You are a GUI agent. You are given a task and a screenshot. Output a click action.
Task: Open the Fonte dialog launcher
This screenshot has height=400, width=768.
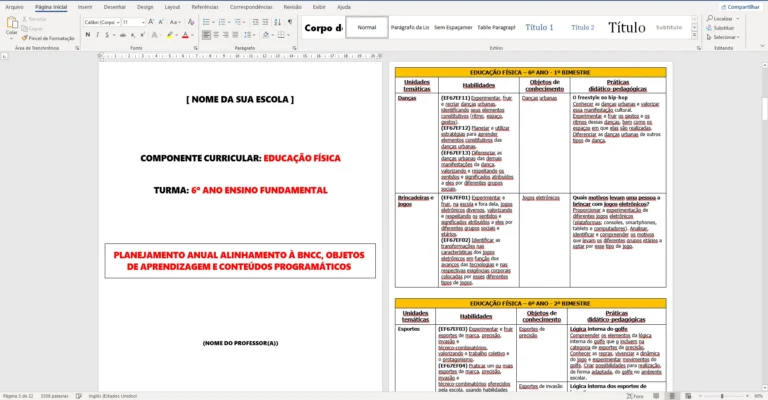pos(196,48)
